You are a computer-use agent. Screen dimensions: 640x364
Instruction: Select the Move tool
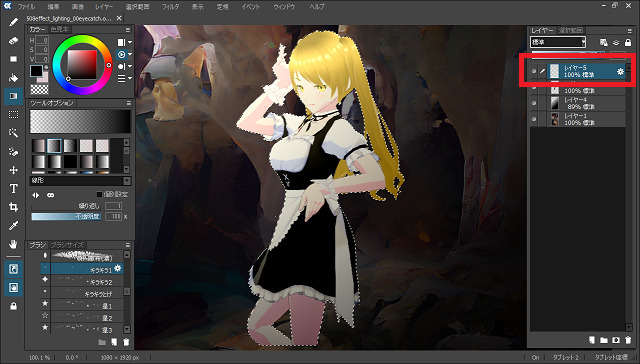pos(13,170)
